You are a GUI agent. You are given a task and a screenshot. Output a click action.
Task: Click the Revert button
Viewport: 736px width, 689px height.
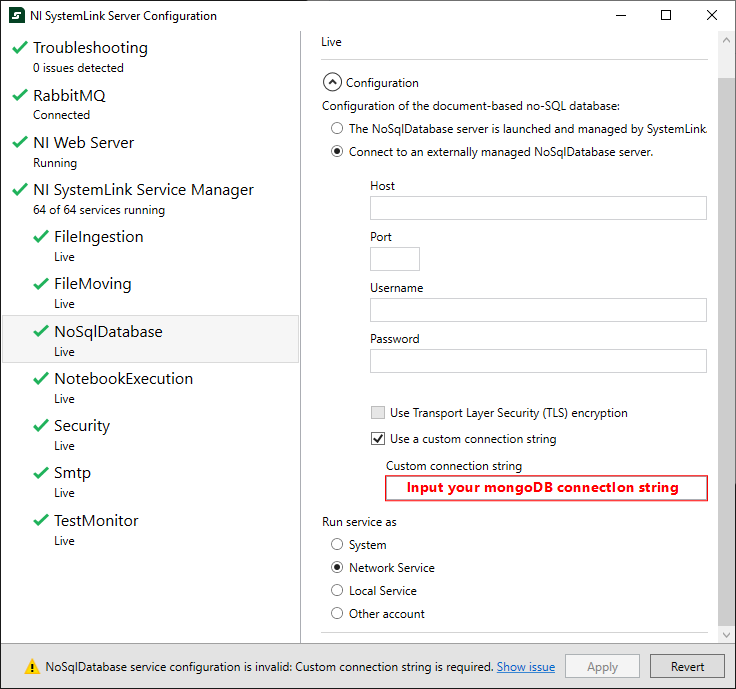687,666
